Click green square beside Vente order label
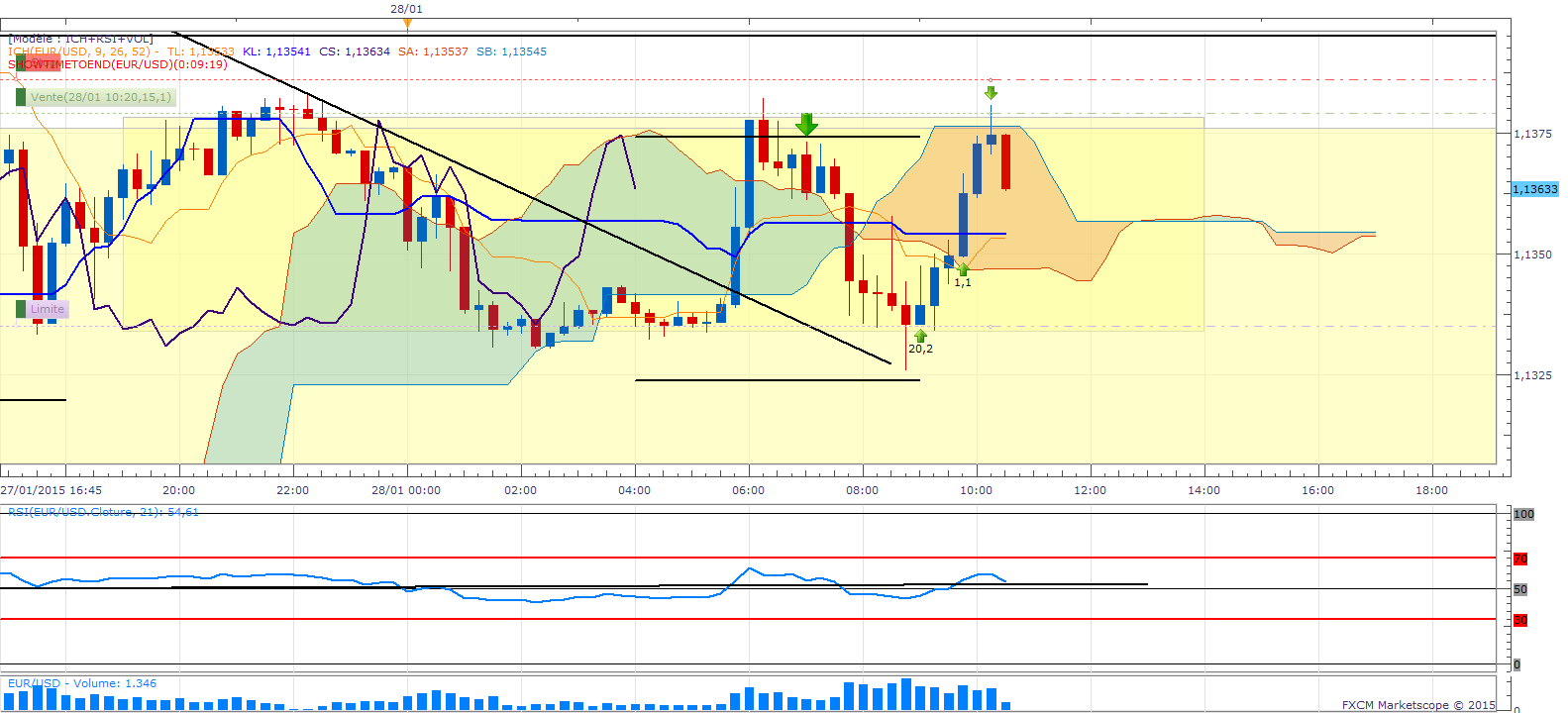 (21, 97)
